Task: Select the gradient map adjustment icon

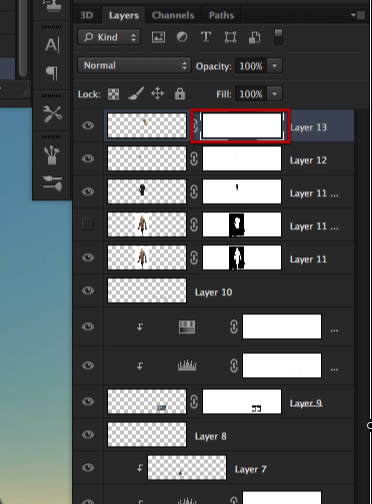Action: tap(187, 327)
